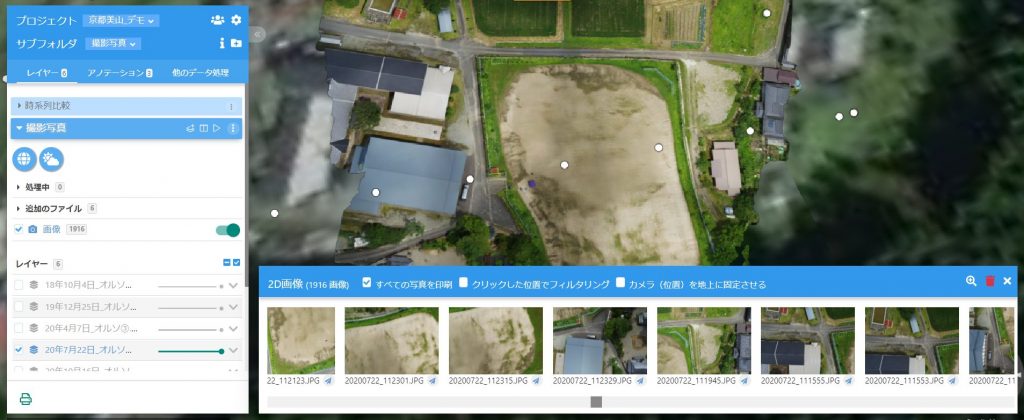
Task: Check the 19年12月25日_オルソ layer checkbox
Action: pos(18,306)
